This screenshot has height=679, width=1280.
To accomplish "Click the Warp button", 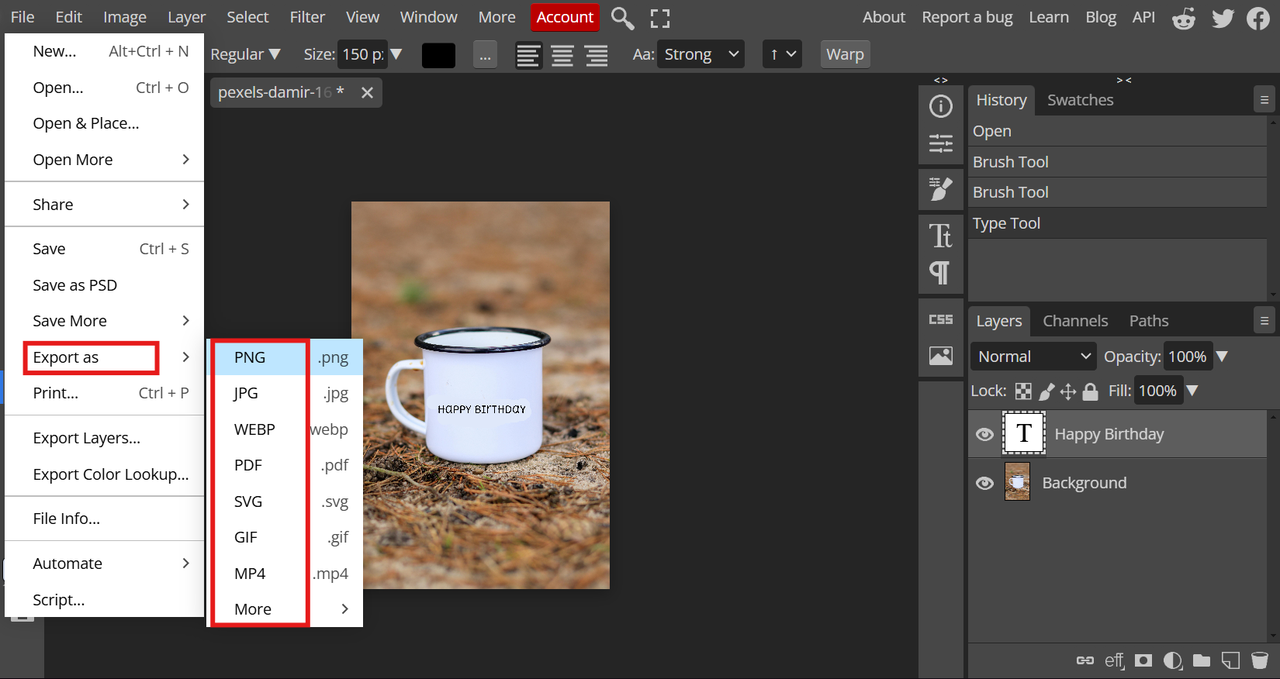I will (844, 55).
